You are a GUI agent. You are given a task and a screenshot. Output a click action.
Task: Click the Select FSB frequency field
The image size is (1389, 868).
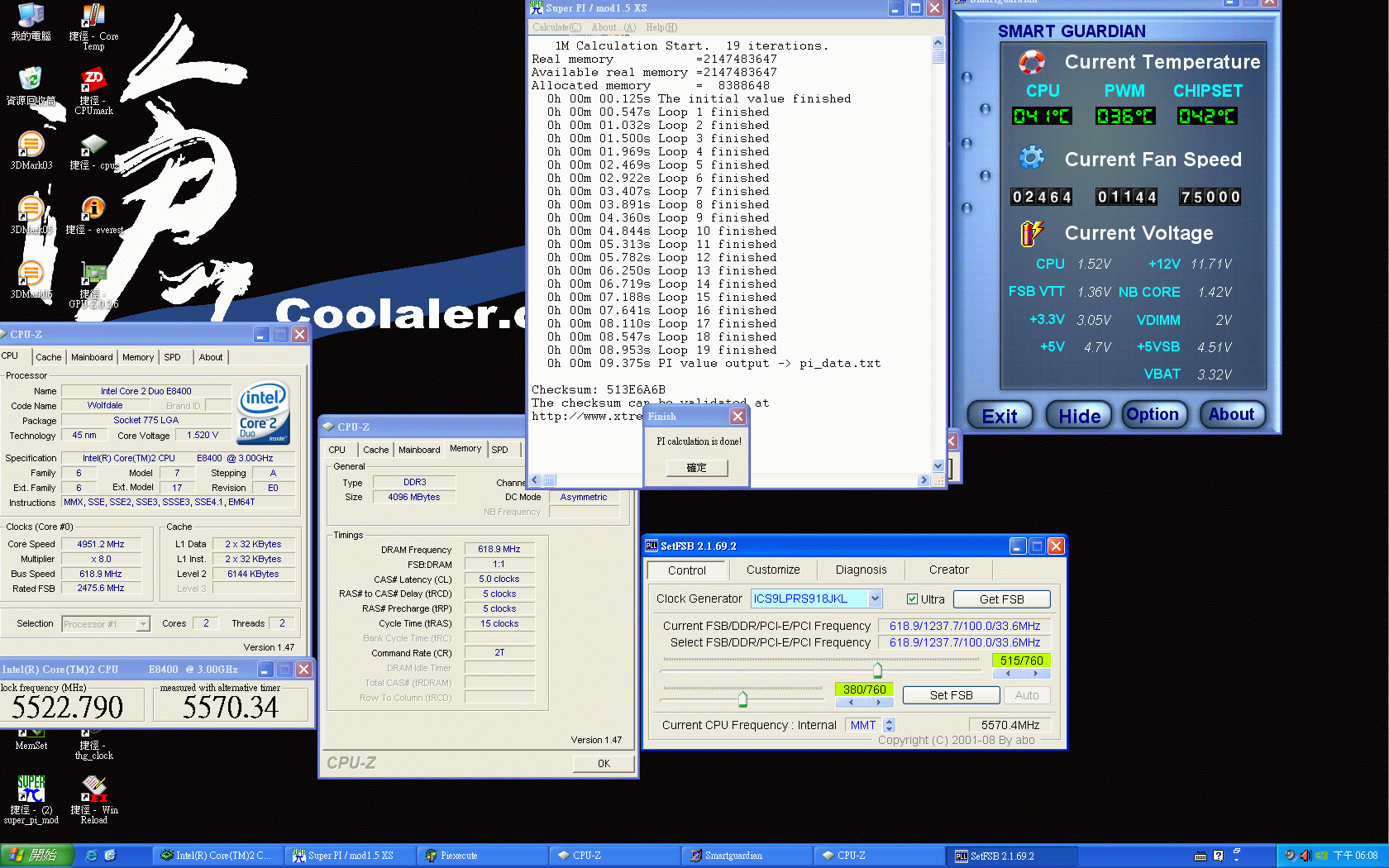tap(964, 642)
